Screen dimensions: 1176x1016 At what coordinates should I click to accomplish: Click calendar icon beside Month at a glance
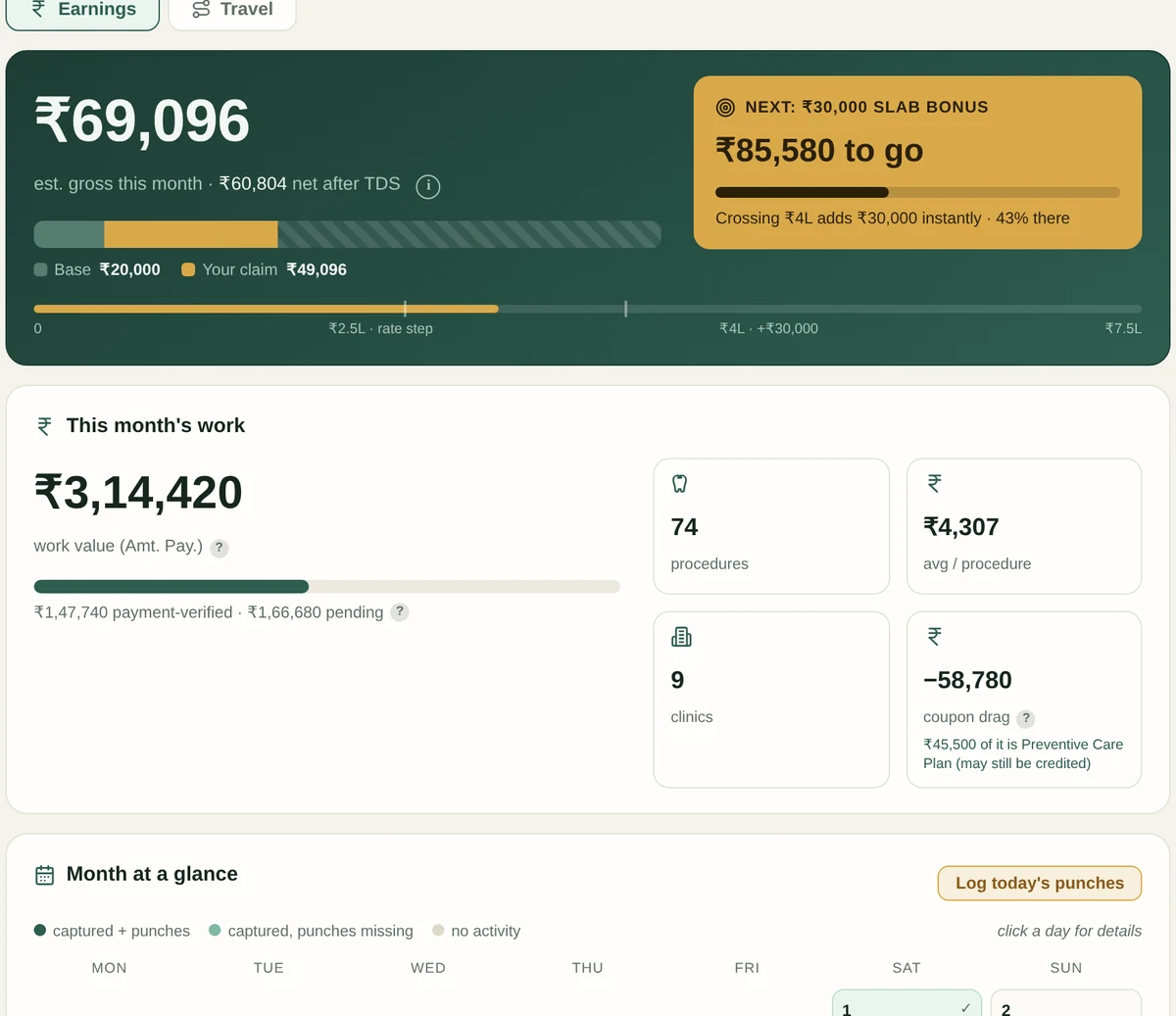point(45,875)
